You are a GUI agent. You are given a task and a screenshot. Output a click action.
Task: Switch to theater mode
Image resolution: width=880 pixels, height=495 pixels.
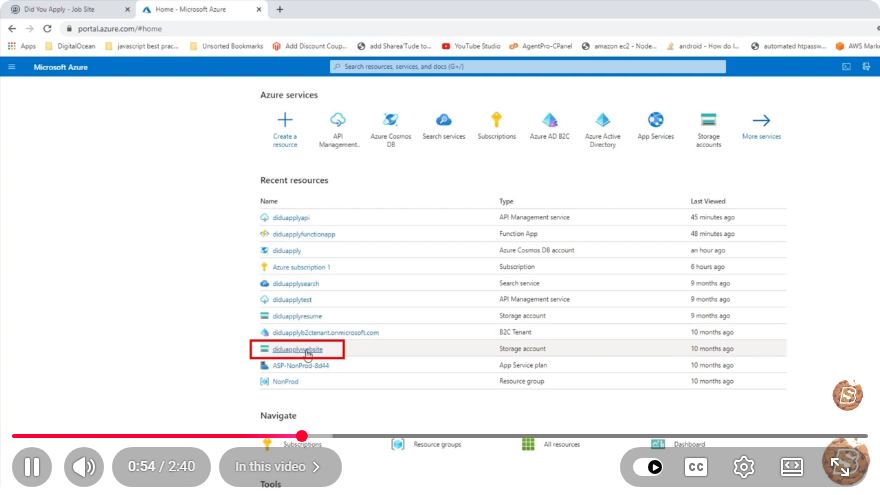[792, 467]
